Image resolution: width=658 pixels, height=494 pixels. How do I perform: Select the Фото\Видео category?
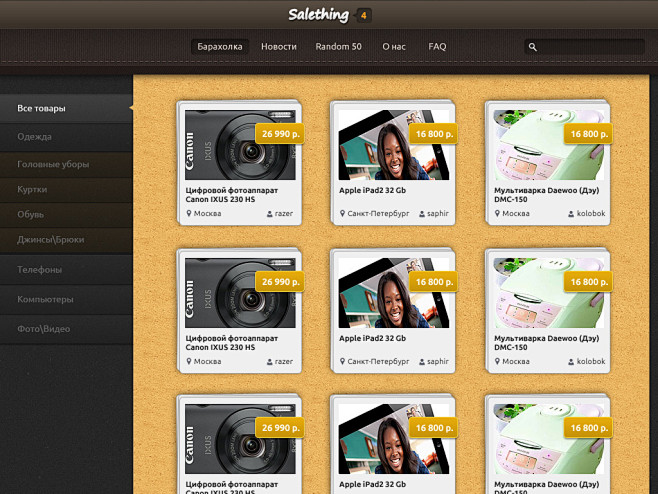click(66, 329)
